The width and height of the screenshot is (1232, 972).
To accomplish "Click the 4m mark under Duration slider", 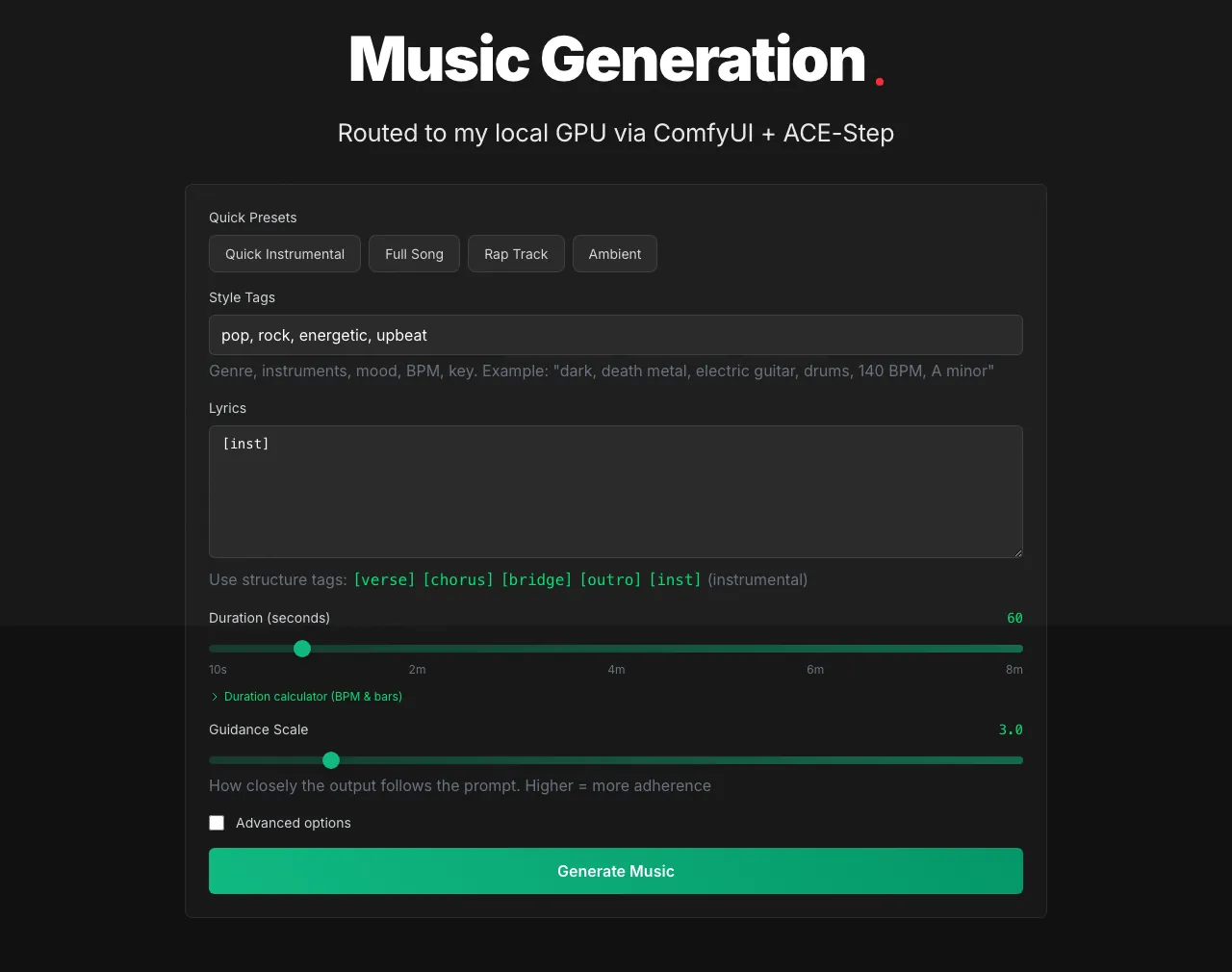I will 616,670.
